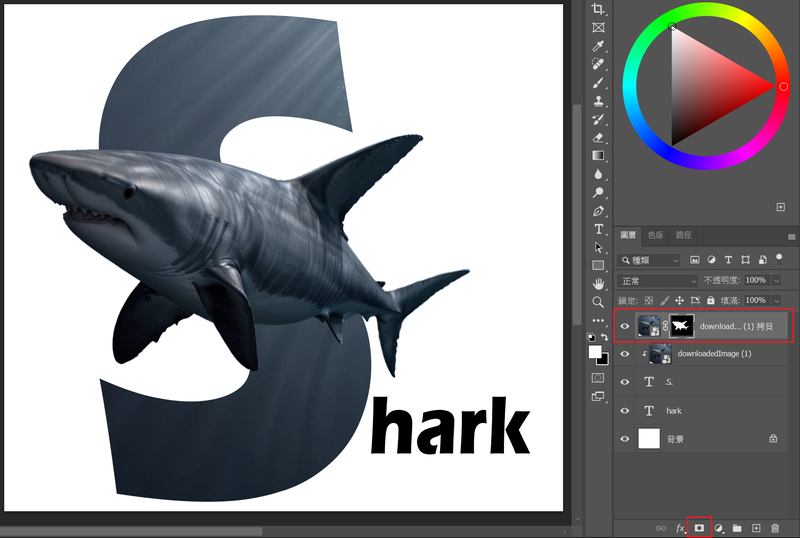Select the Eyedropper tool

[598, 46]
